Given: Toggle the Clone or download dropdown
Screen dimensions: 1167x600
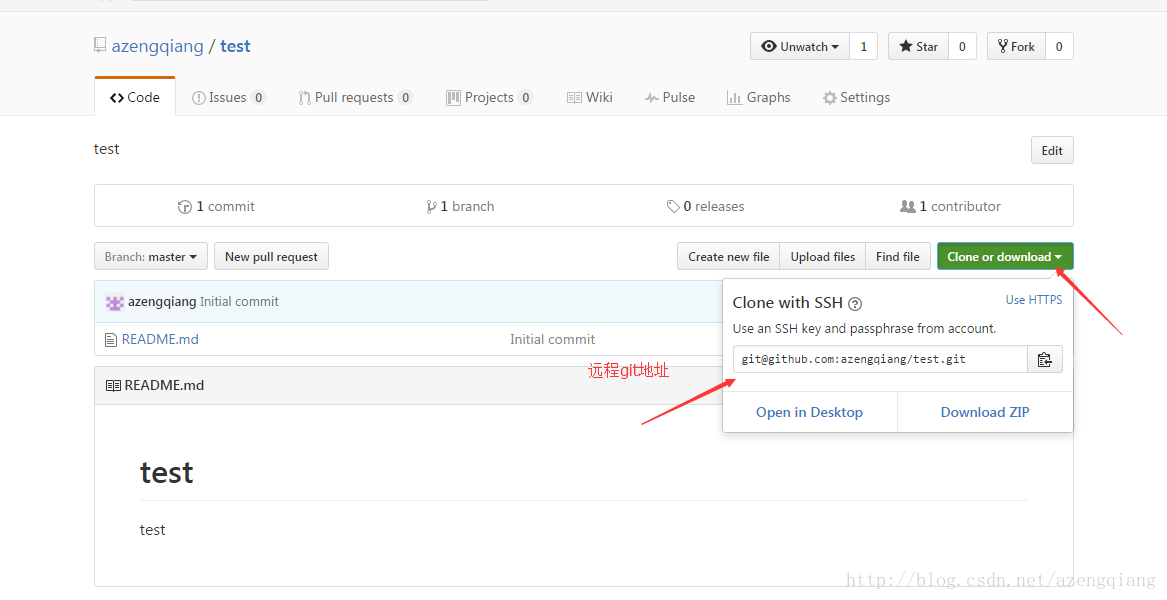Looking at the screenshot, I should point(1005,257).
